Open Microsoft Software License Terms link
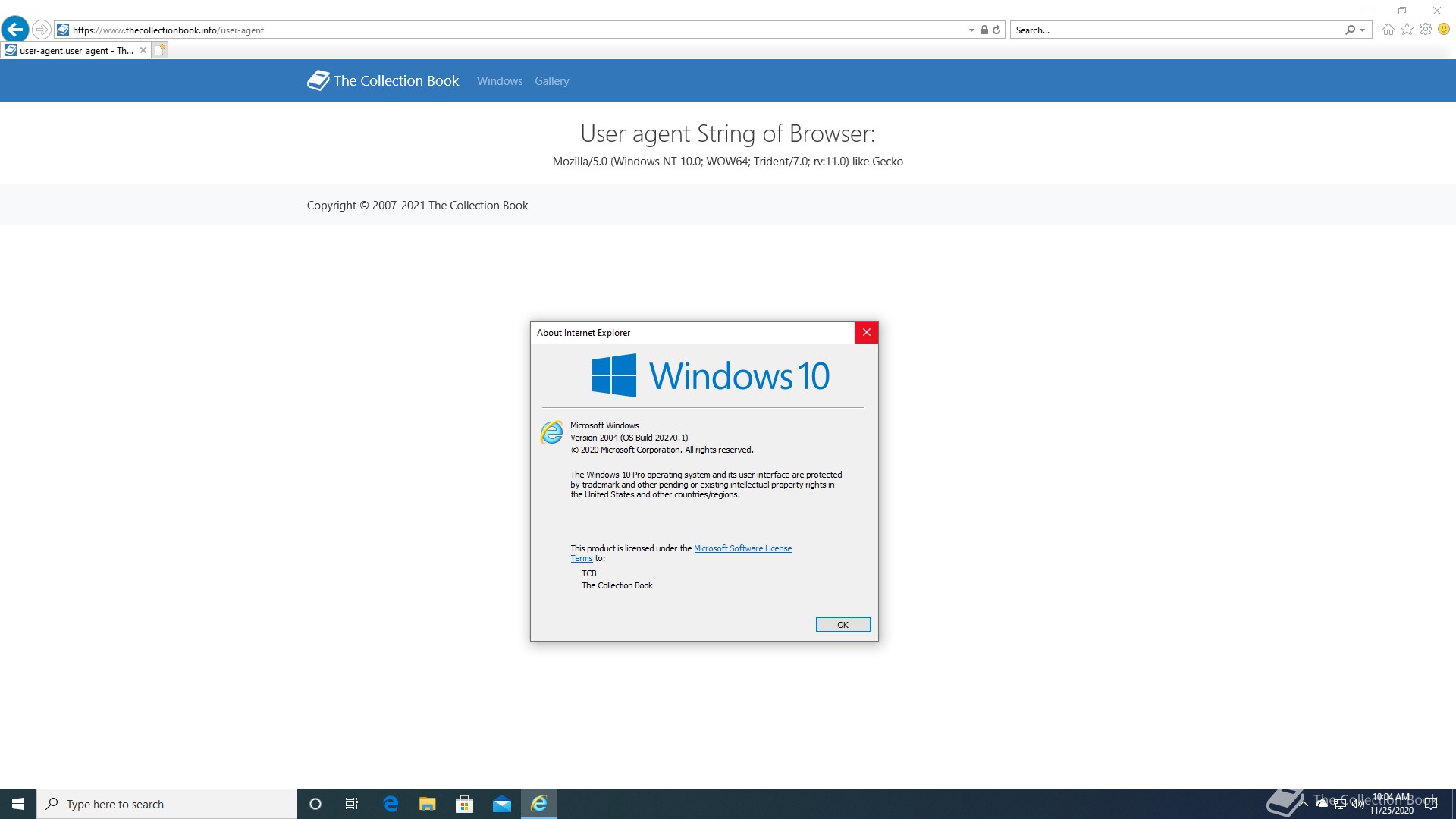1456x819 pixels. pyautogui.click(x=742, y=548)
